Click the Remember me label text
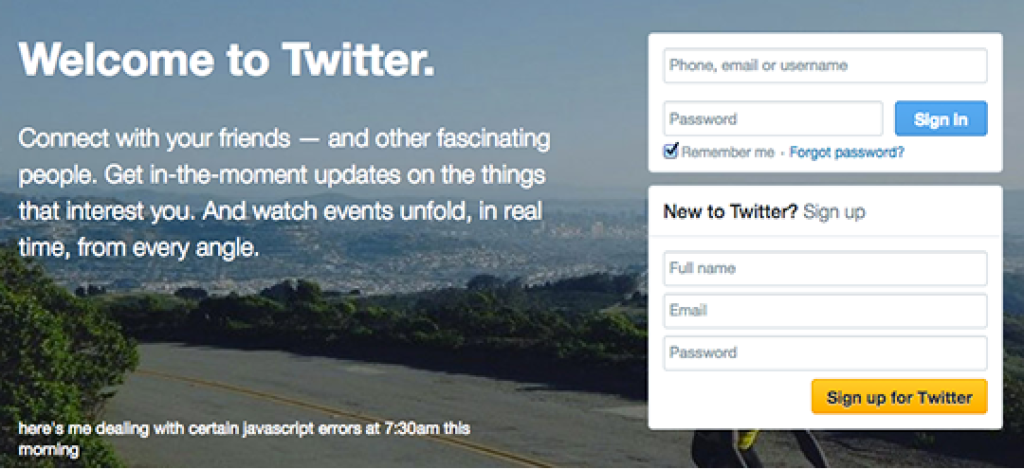 click(728, 153)
